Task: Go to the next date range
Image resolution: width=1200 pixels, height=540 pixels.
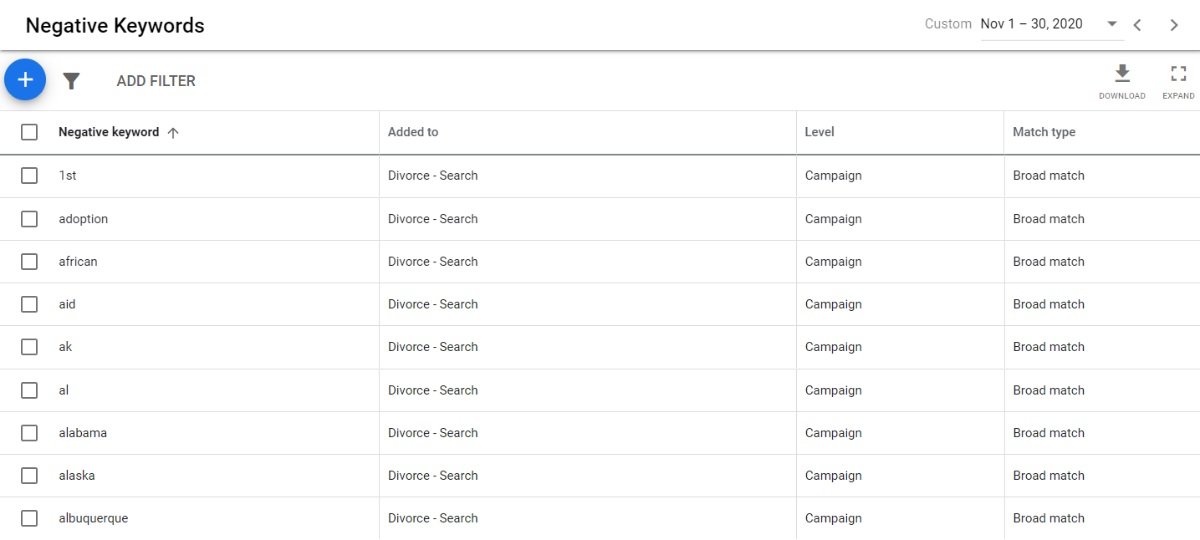Action: (1174, 25)
